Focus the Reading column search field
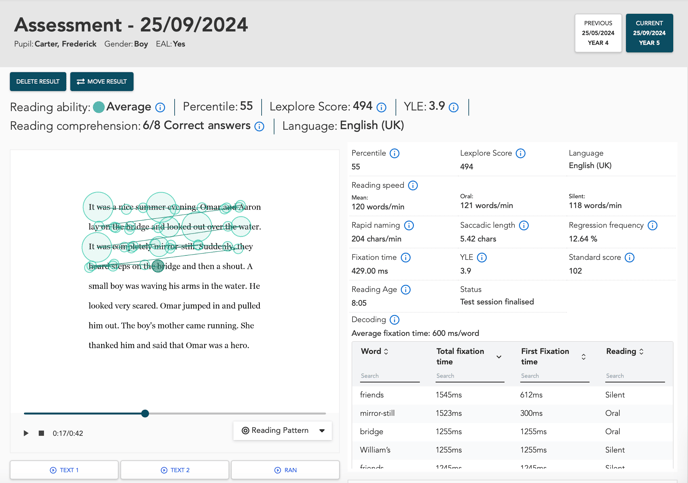Screen dimensions: 688x483 click(635, 376)
